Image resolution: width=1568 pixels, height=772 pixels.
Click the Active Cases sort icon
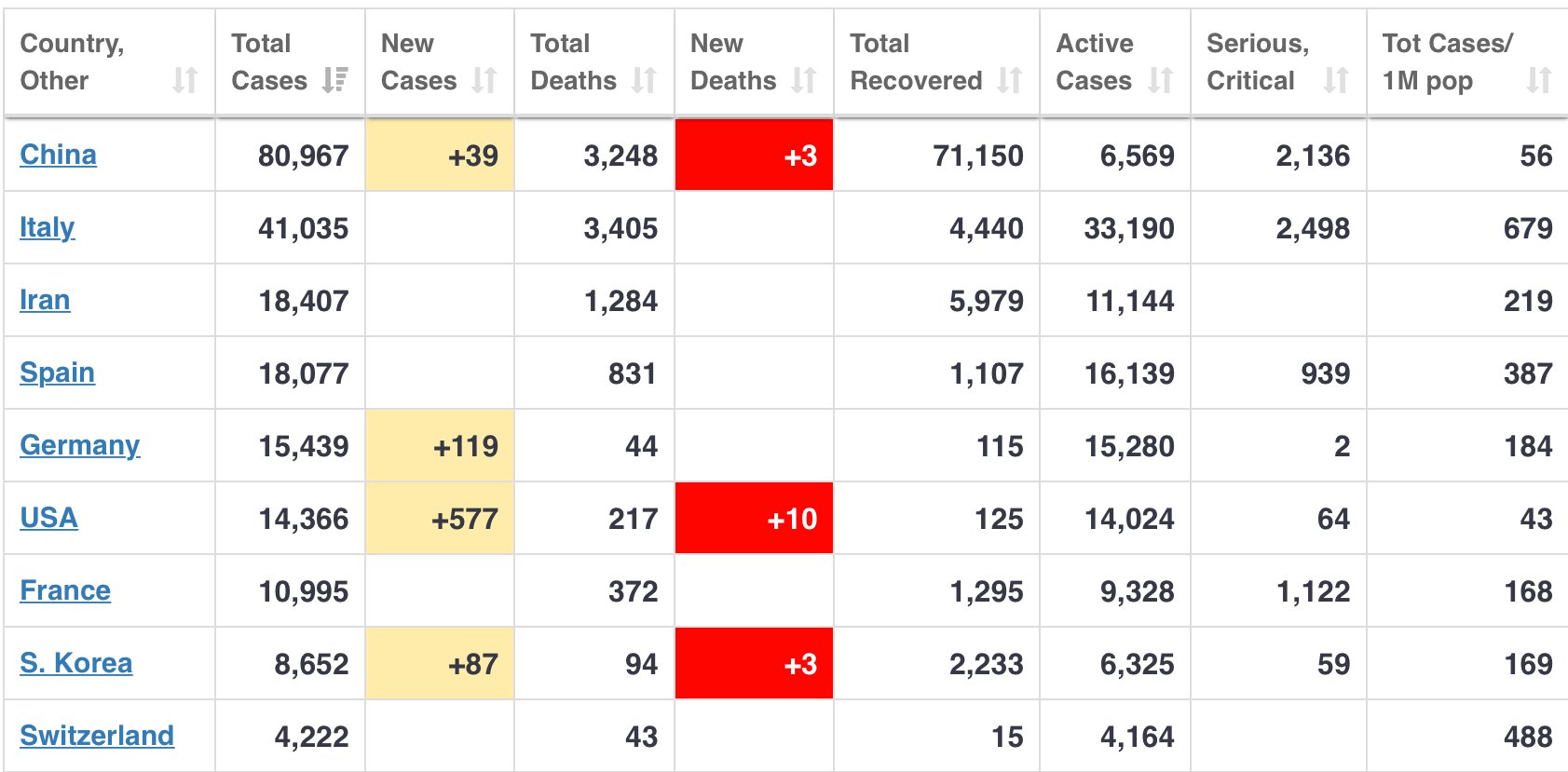1160,81
